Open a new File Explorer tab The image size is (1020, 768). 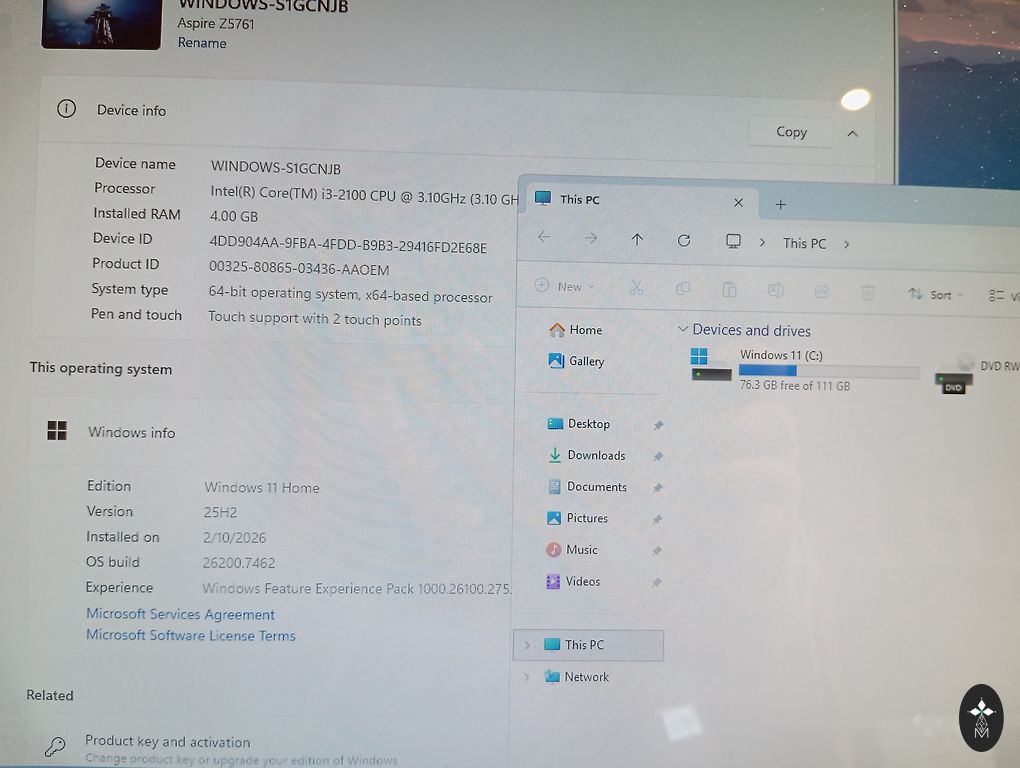[781, 204]
